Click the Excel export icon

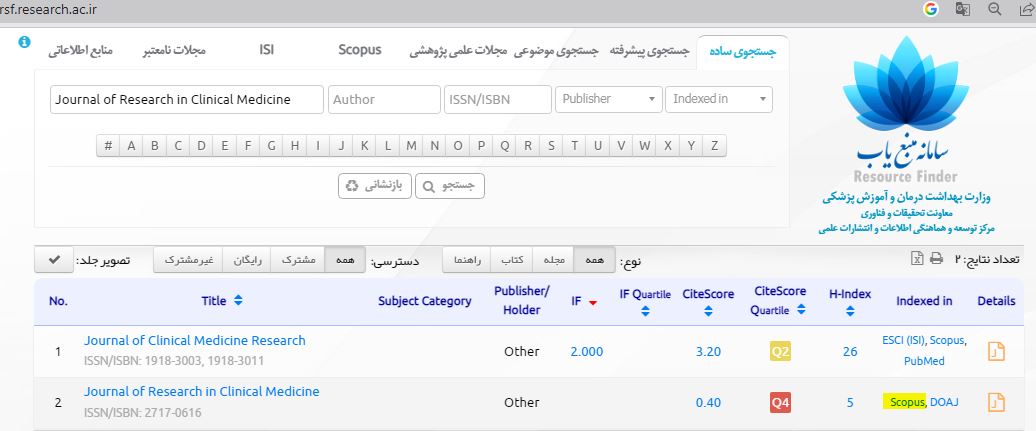click(916, 259)
